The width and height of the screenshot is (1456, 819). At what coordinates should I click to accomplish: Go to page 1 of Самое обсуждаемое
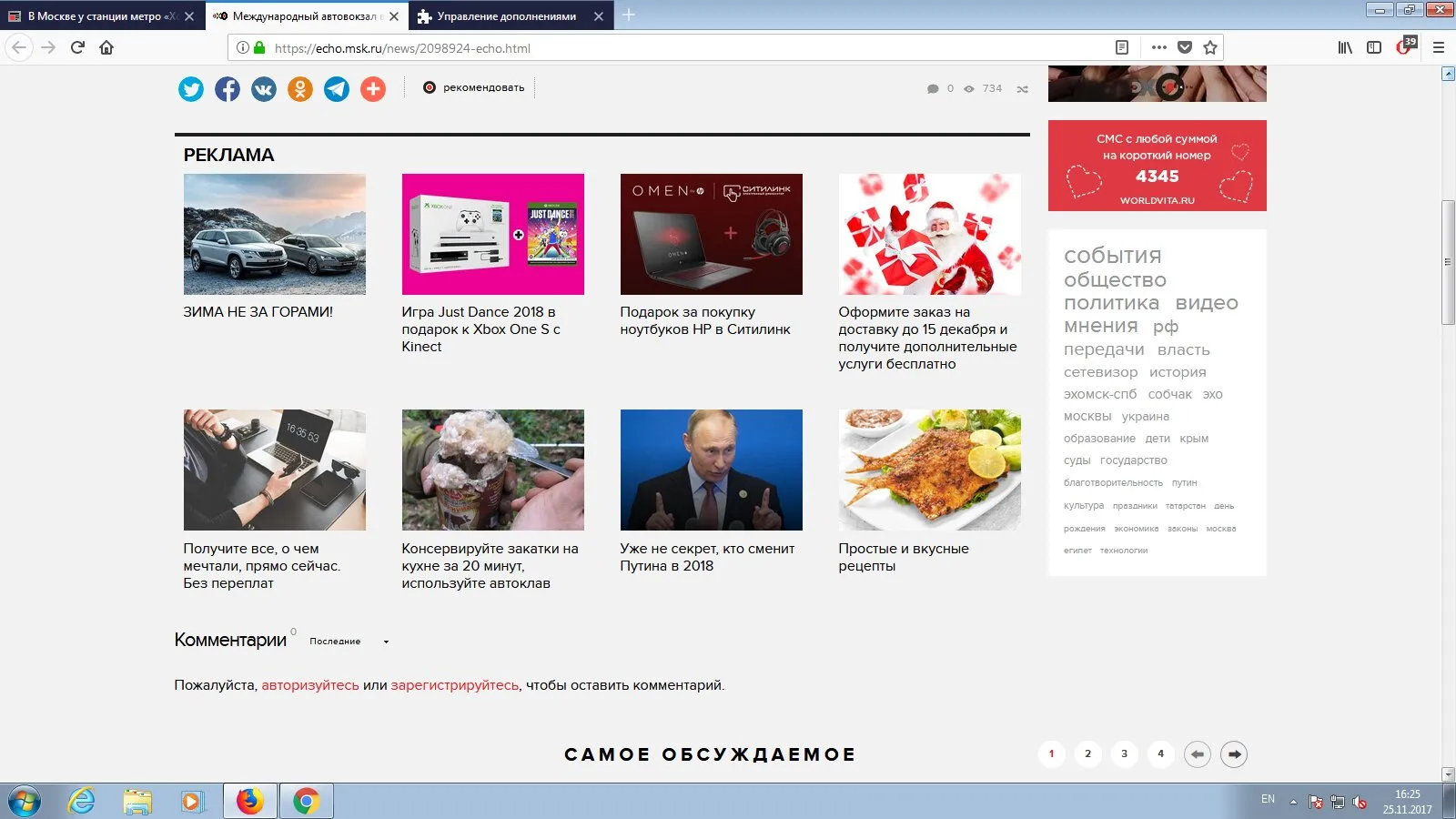(1052, 754)
